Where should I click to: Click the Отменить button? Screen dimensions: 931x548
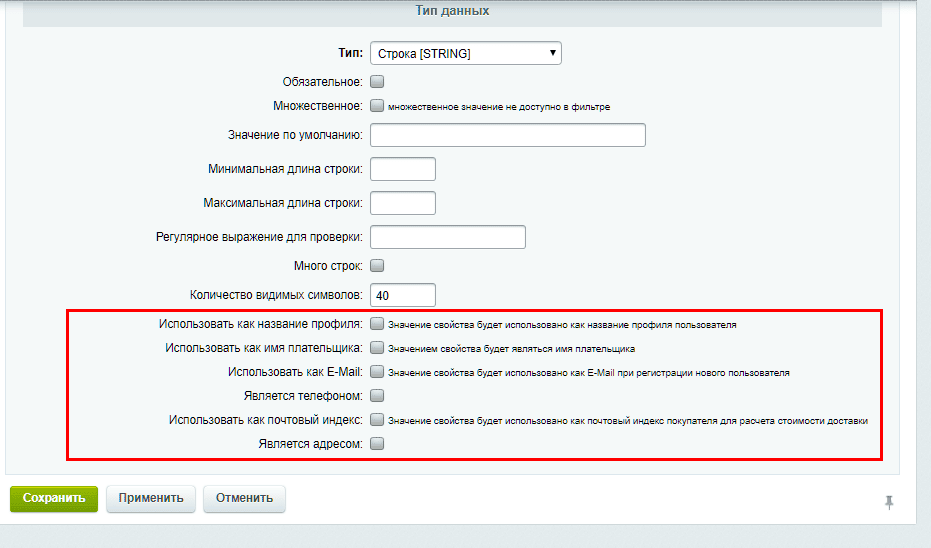point(244,498)
